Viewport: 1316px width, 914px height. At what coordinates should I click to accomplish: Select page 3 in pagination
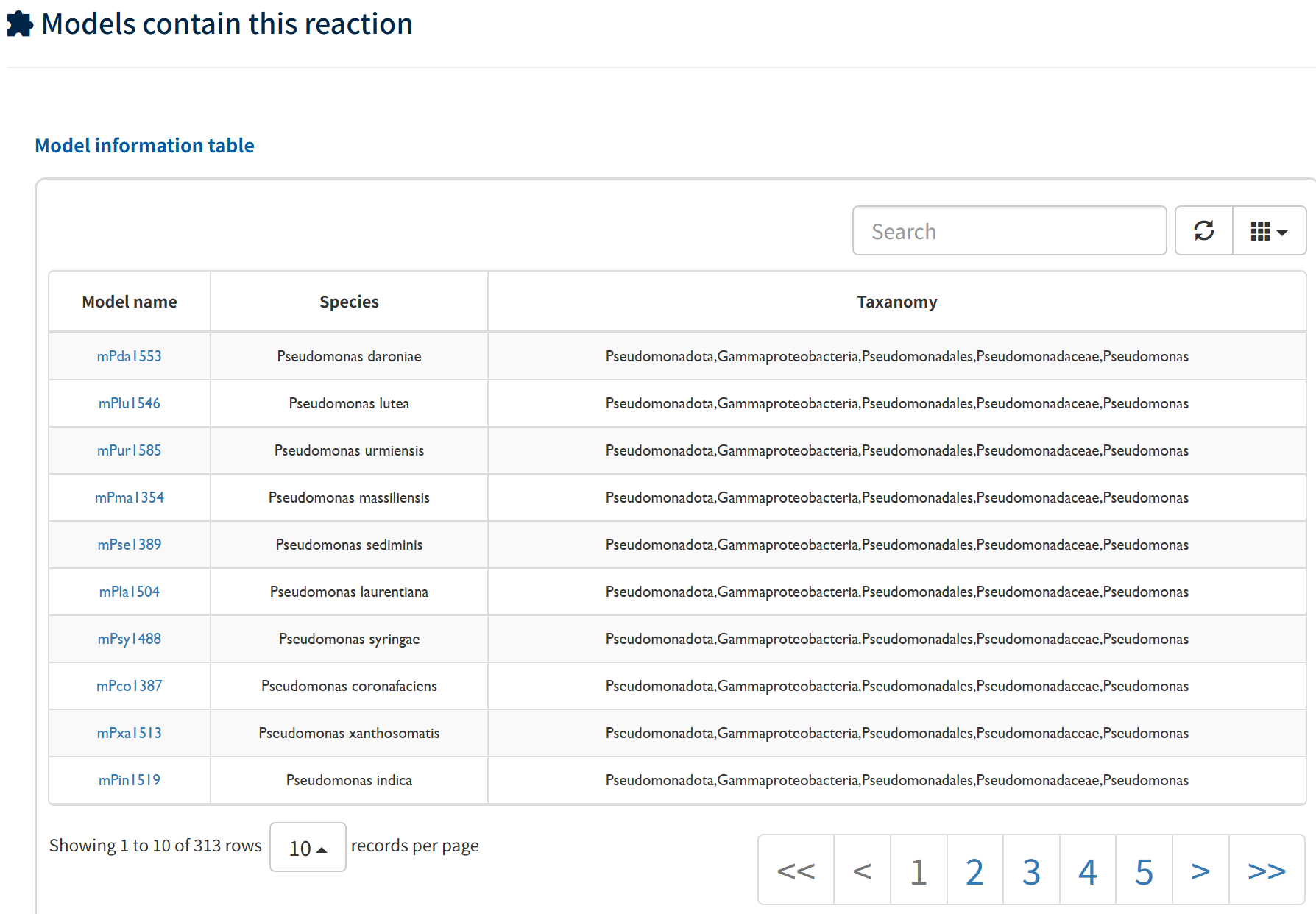click(x=1031, y=871)
